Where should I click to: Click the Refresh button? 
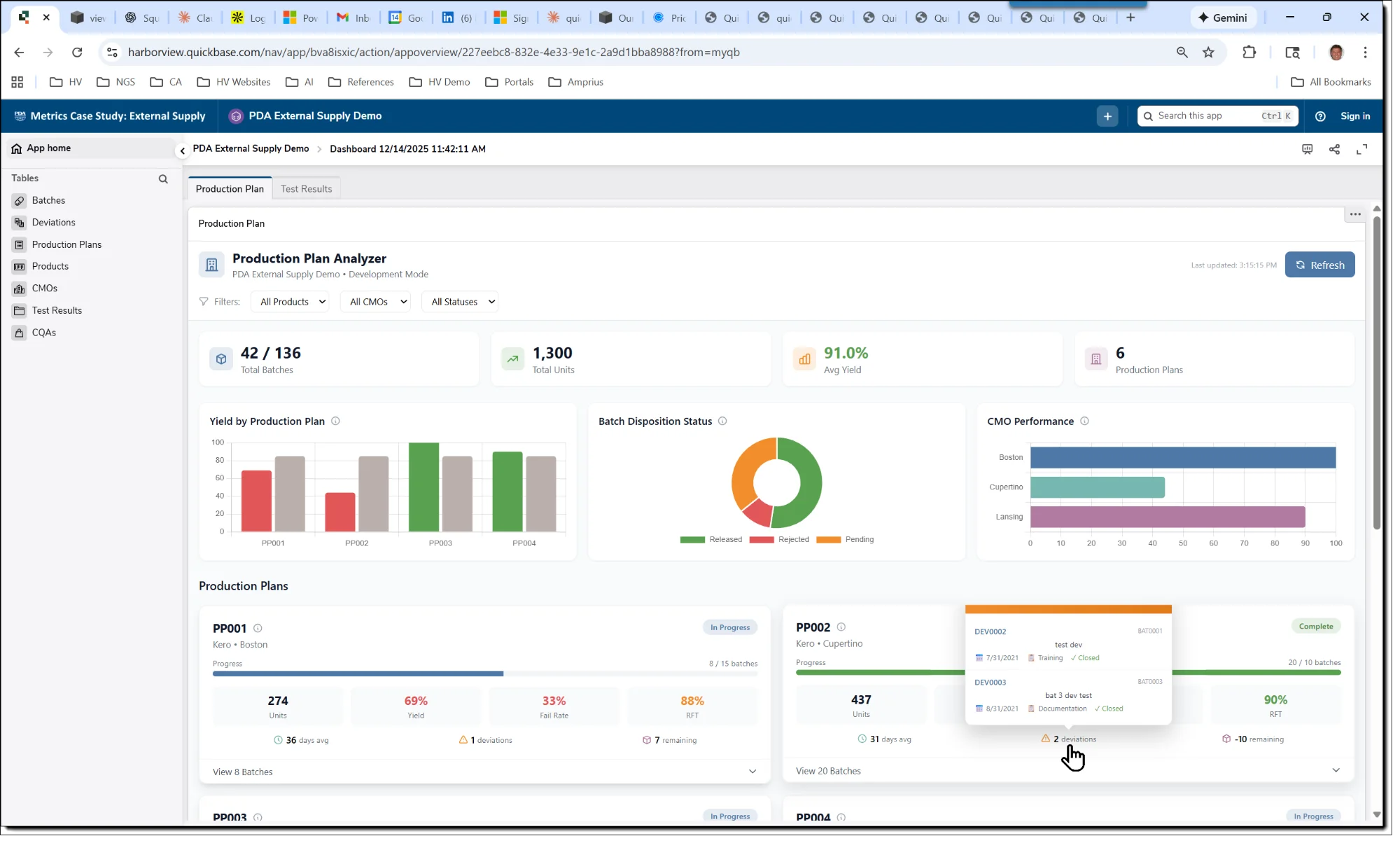pos(1320,265)
